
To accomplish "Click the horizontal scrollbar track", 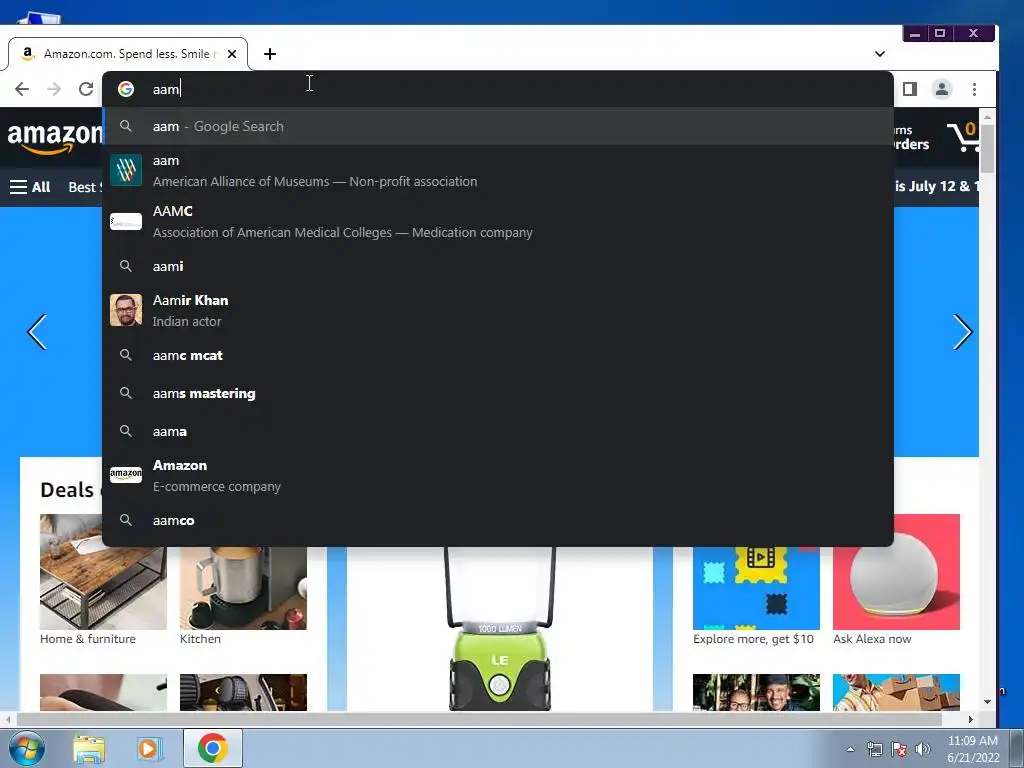I will [480, 719].
